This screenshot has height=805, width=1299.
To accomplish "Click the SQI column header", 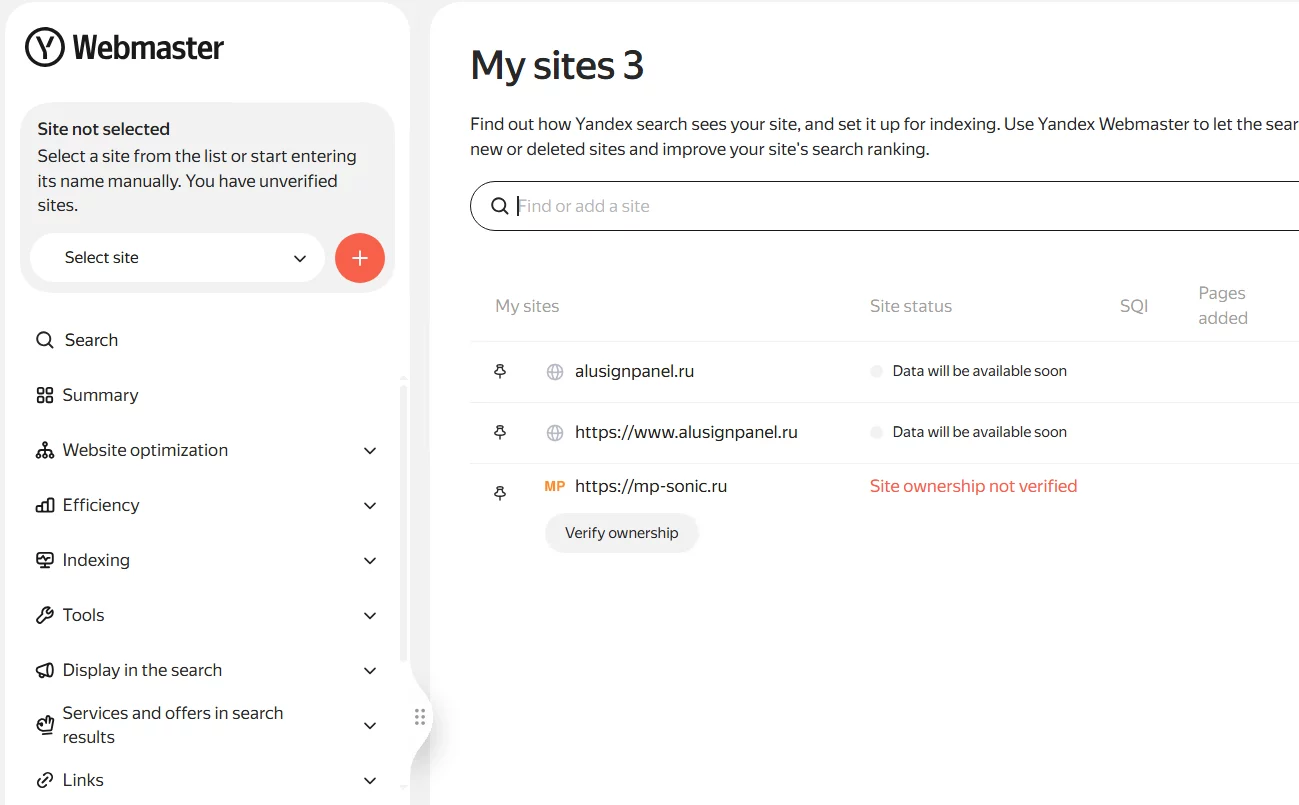I will coord(1134,306).
